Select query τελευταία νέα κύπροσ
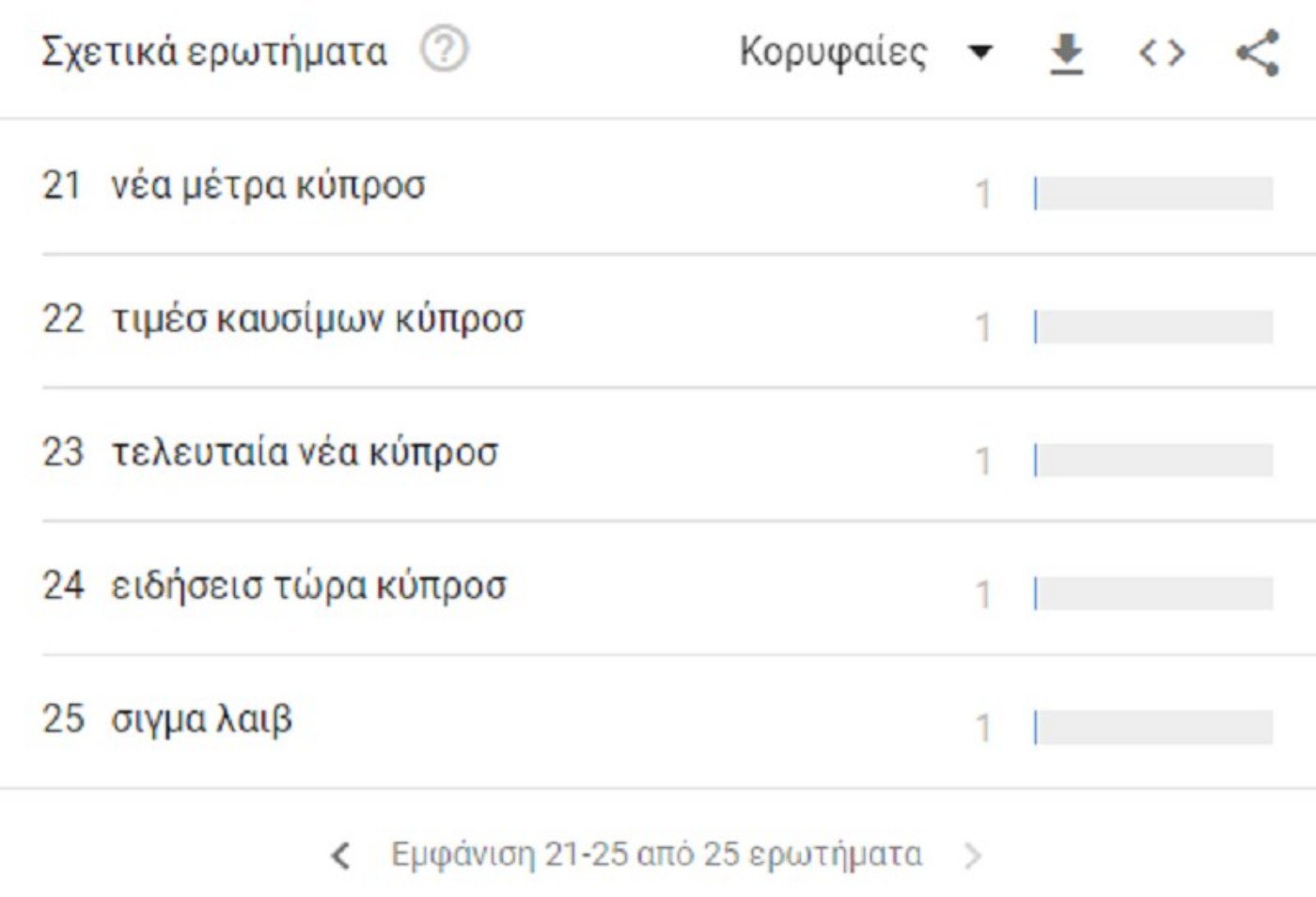This screenshot has height=897, width=1316. (305, 453)
